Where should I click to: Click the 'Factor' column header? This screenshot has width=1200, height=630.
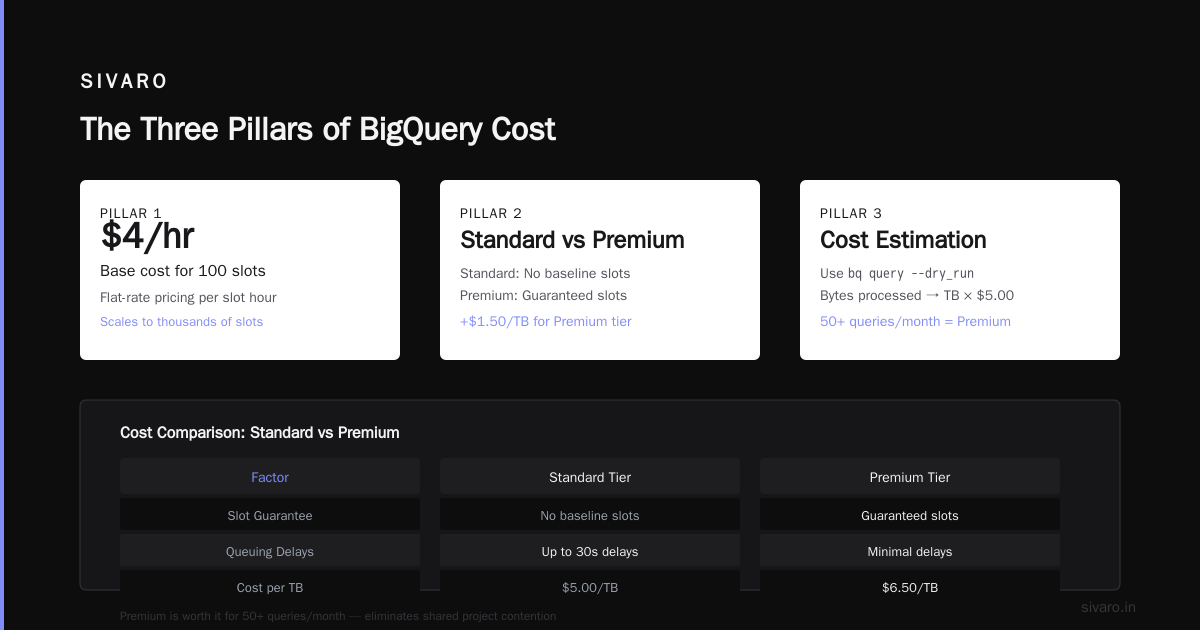270,477
